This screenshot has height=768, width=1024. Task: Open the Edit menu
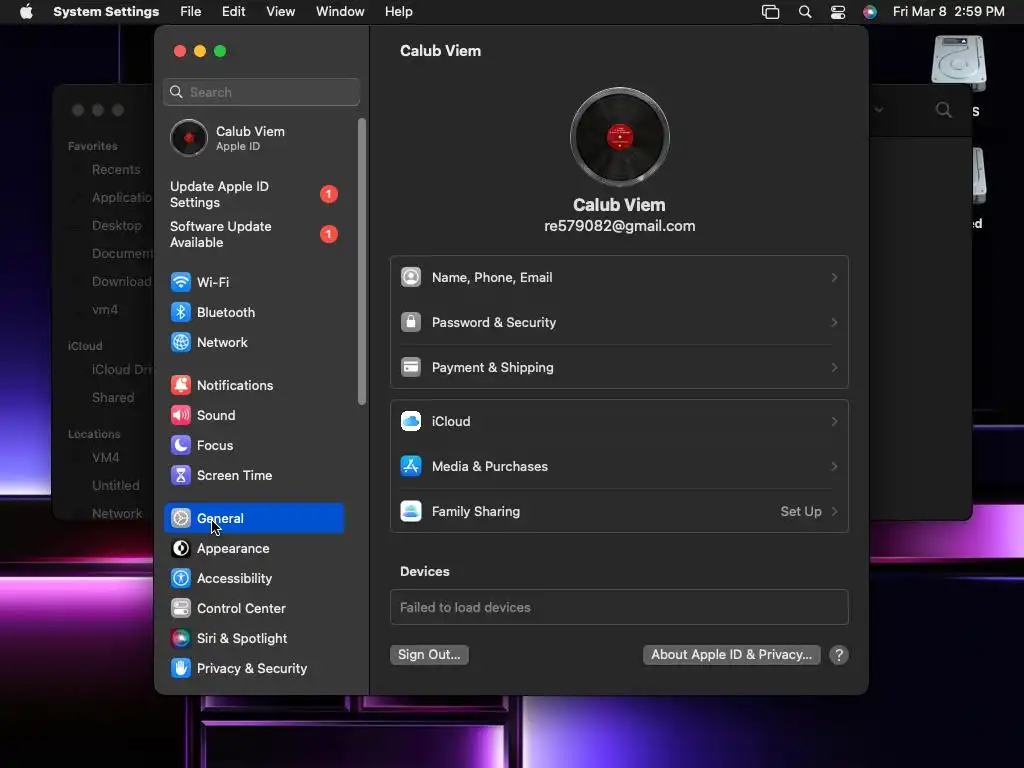pyautogui.click(x=233, y=12)
